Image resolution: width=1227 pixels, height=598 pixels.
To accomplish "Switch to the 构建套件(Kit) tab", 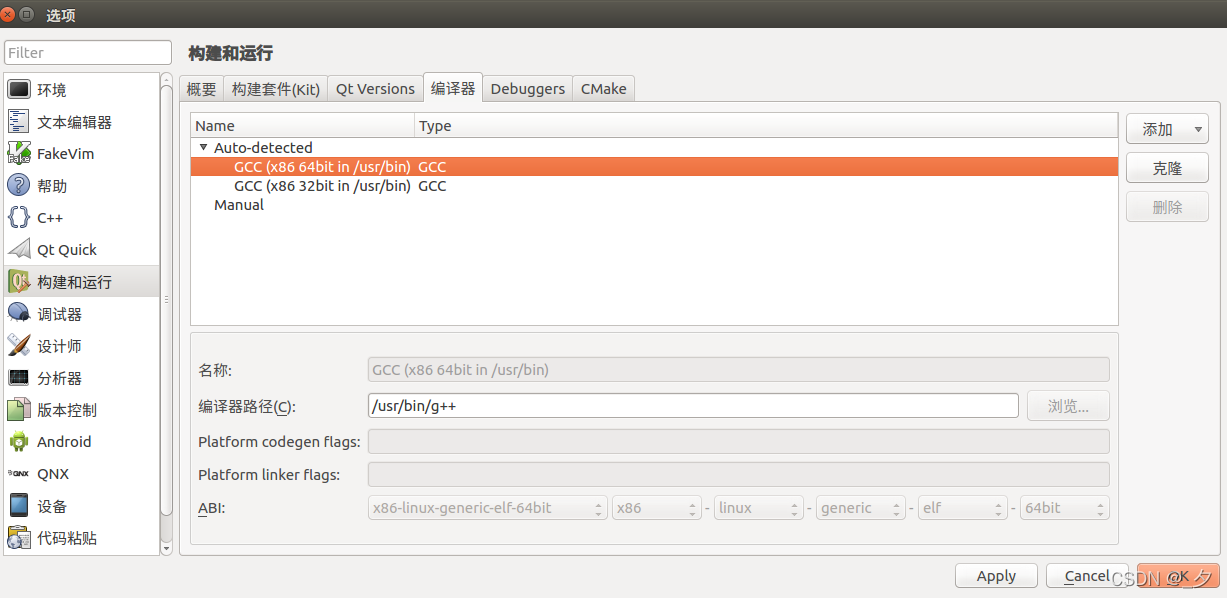I will [x=276, y=89].
